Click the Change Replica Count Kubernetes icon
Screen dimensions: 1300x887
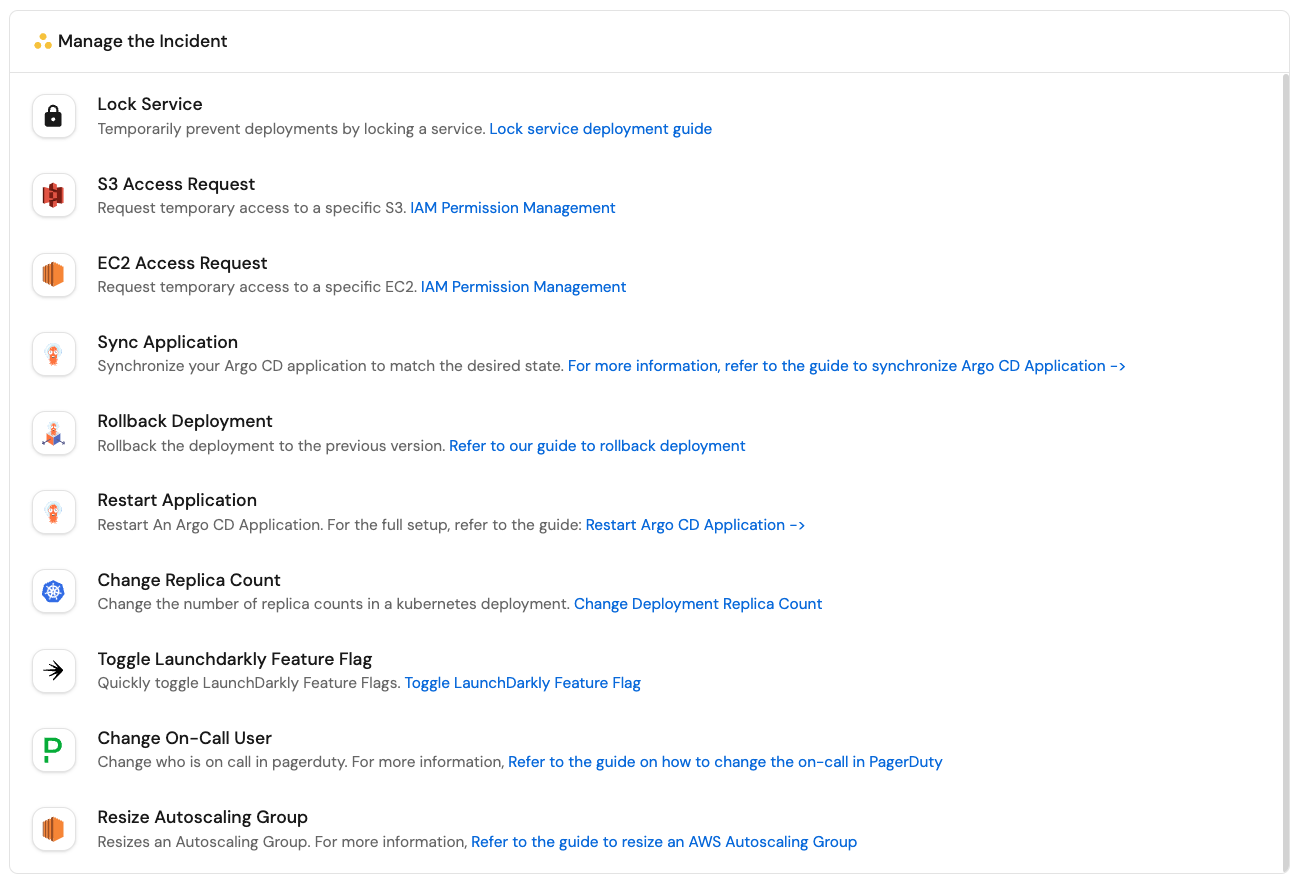point(54,592)
